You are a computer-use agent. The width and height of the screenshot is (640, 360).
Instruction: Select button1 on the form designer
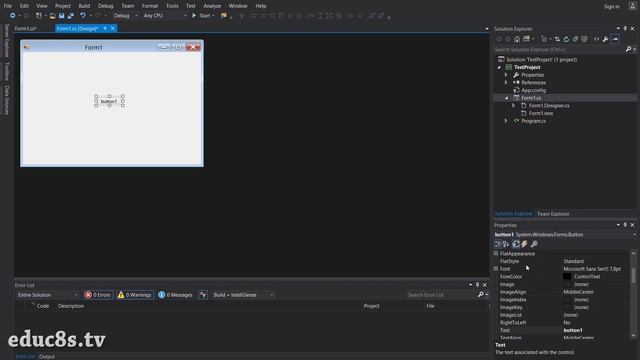(109, 101)
